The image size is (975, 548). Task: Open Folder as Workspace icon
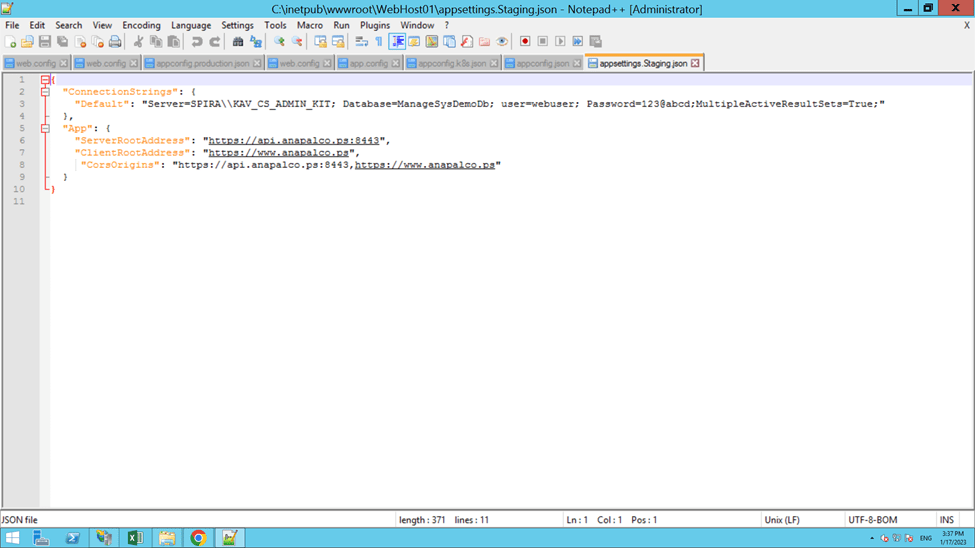tap(484, 42)
